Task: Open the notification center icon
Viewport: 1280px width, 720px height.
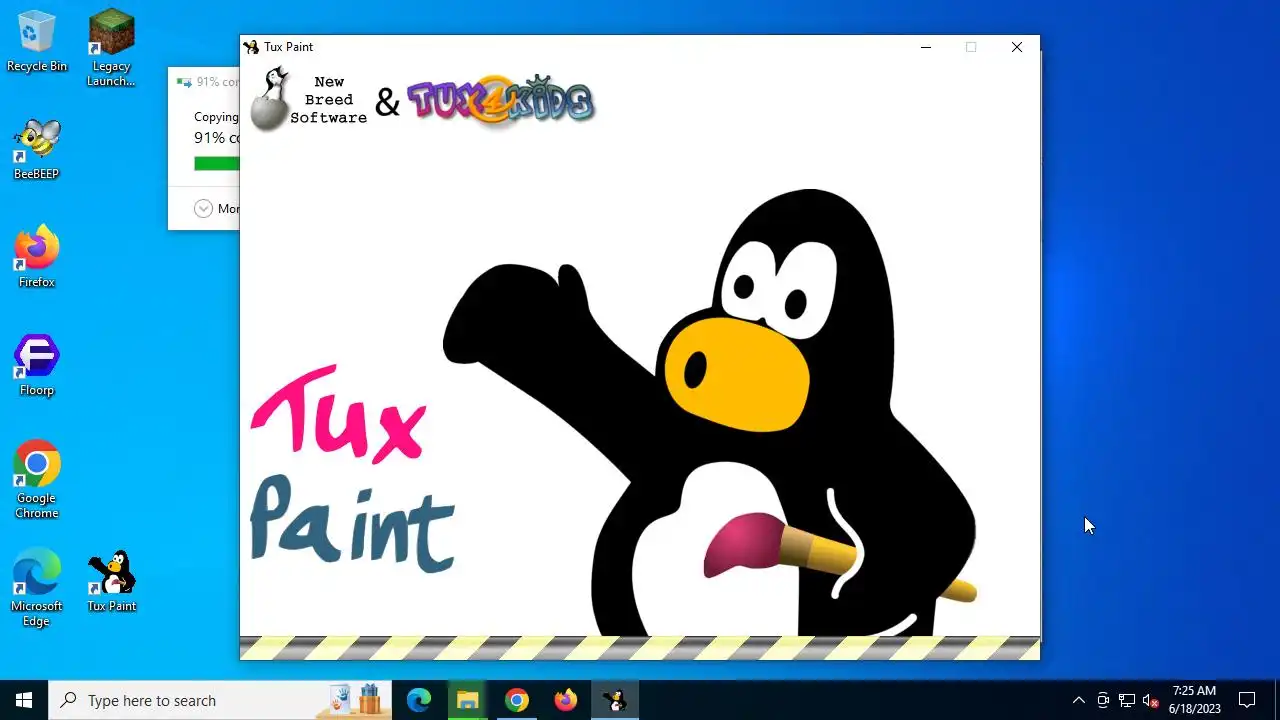Action: tap(1247, 700)
